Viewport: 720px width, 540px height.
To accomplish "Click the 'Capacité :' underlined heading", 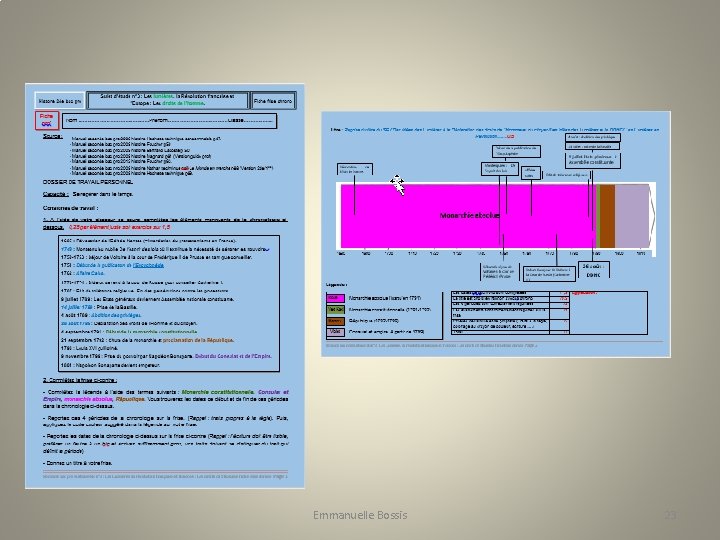I will click(56, 194).
